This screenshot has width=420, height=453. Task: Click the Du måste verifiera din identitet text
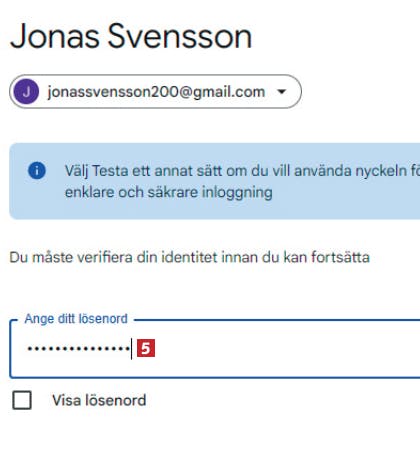click(189, 257)
